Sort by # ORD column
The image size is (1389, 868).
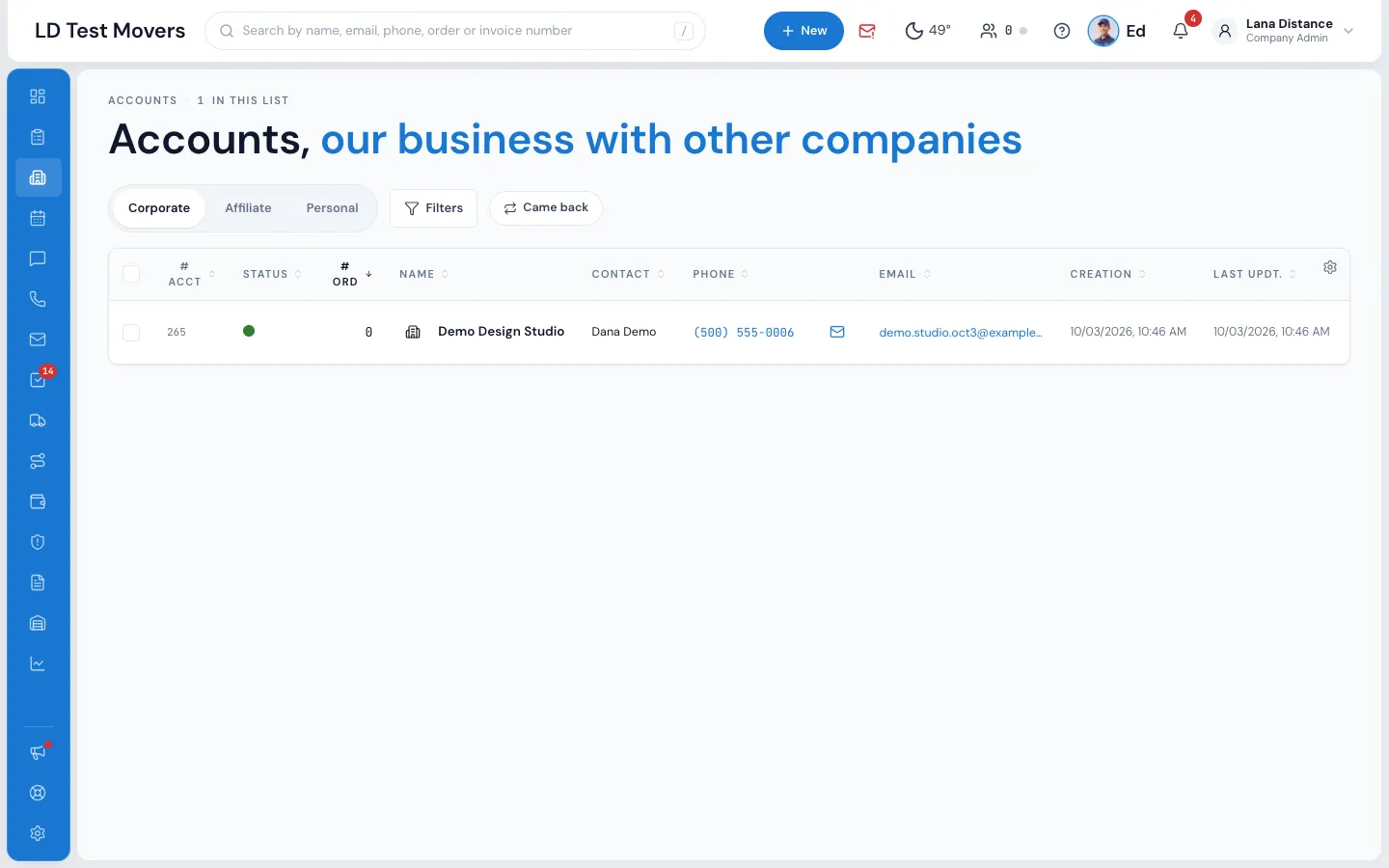(x=352, y=274)
